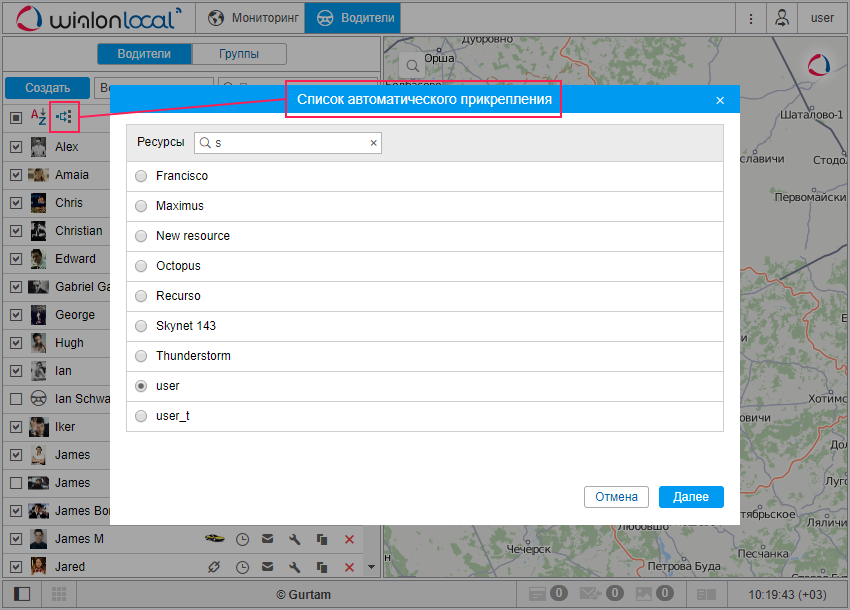
Task: Open bindings history clock for James M
Action: (x=242, y=539)
